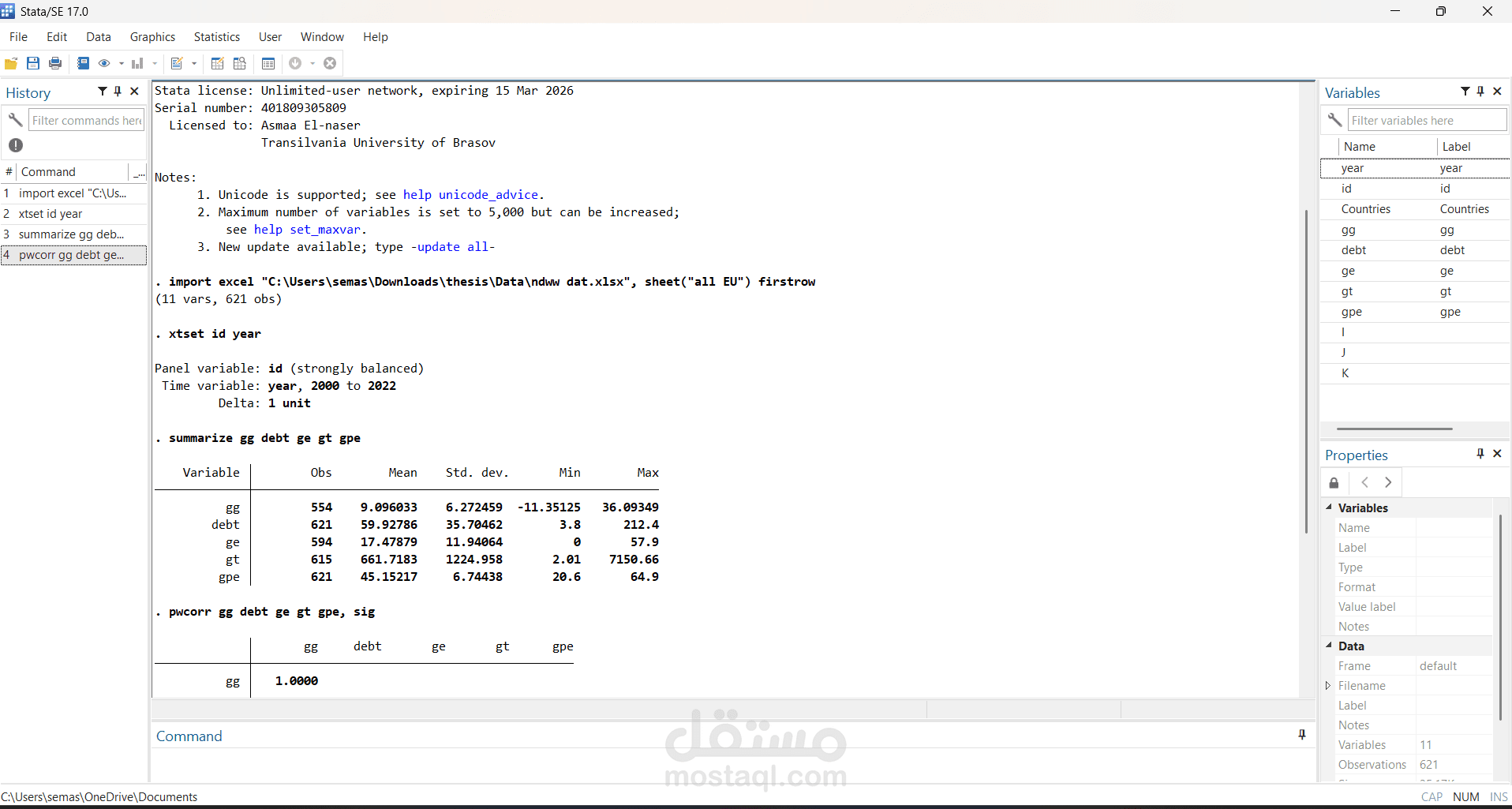Open Variables panel wrench settings
The height and width of the screenshot is (809, 1512).
point(1334,120)
